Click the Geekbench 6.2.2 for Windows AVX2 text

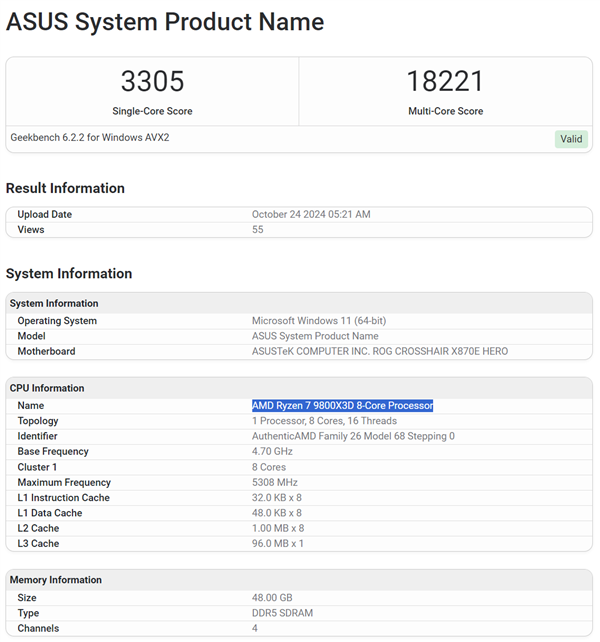click(90, 137)
